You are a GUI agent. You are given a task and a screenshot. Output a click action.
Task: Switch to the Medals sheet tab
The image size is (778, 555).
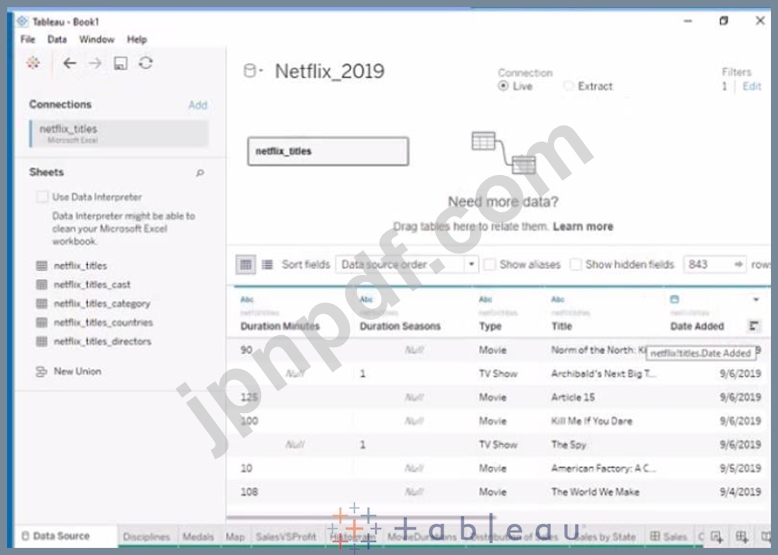[x=198, y=537]
